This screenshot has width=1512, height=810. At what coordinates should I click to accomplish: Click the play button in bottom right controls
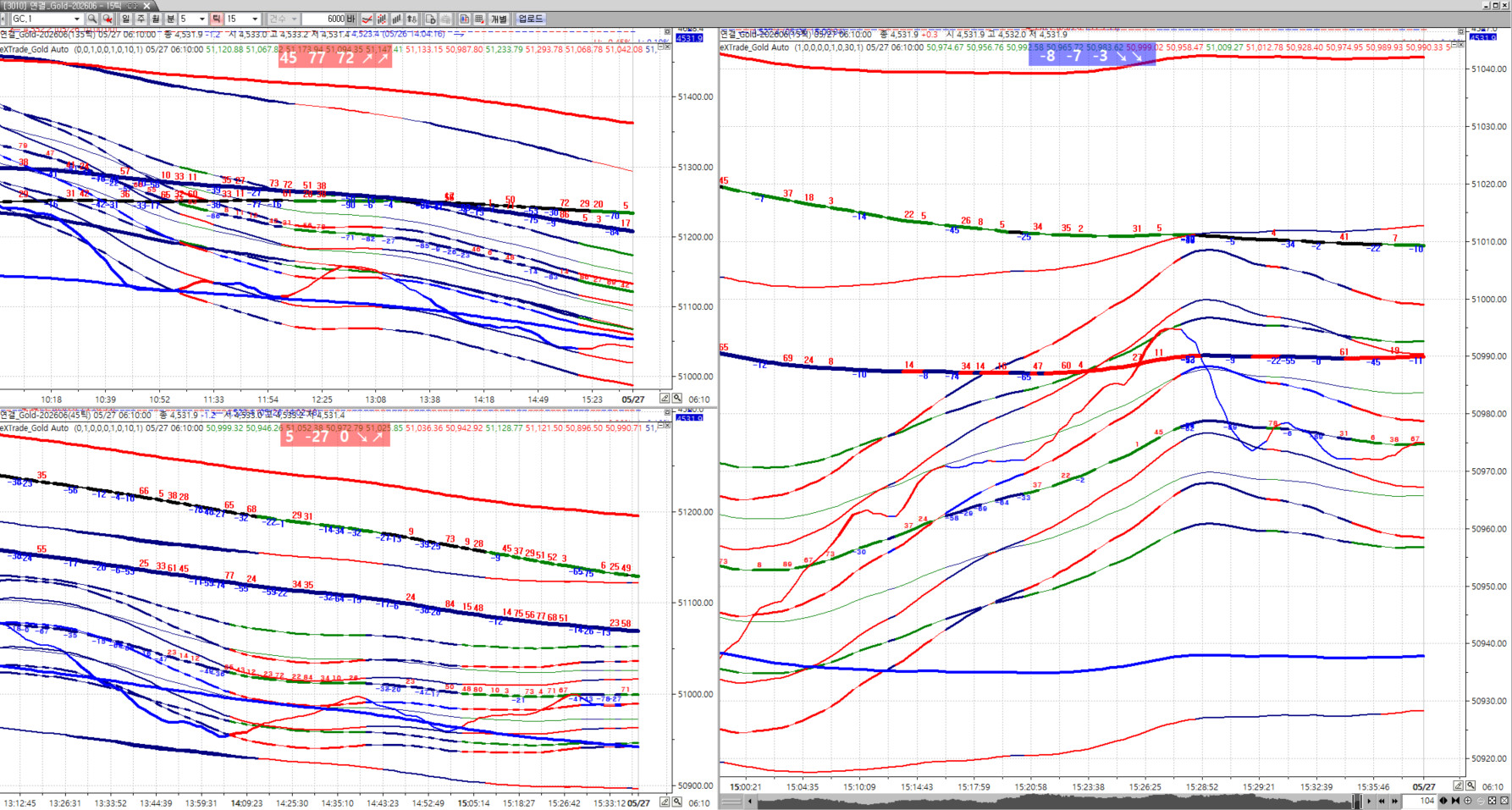tap(1369, 801)
